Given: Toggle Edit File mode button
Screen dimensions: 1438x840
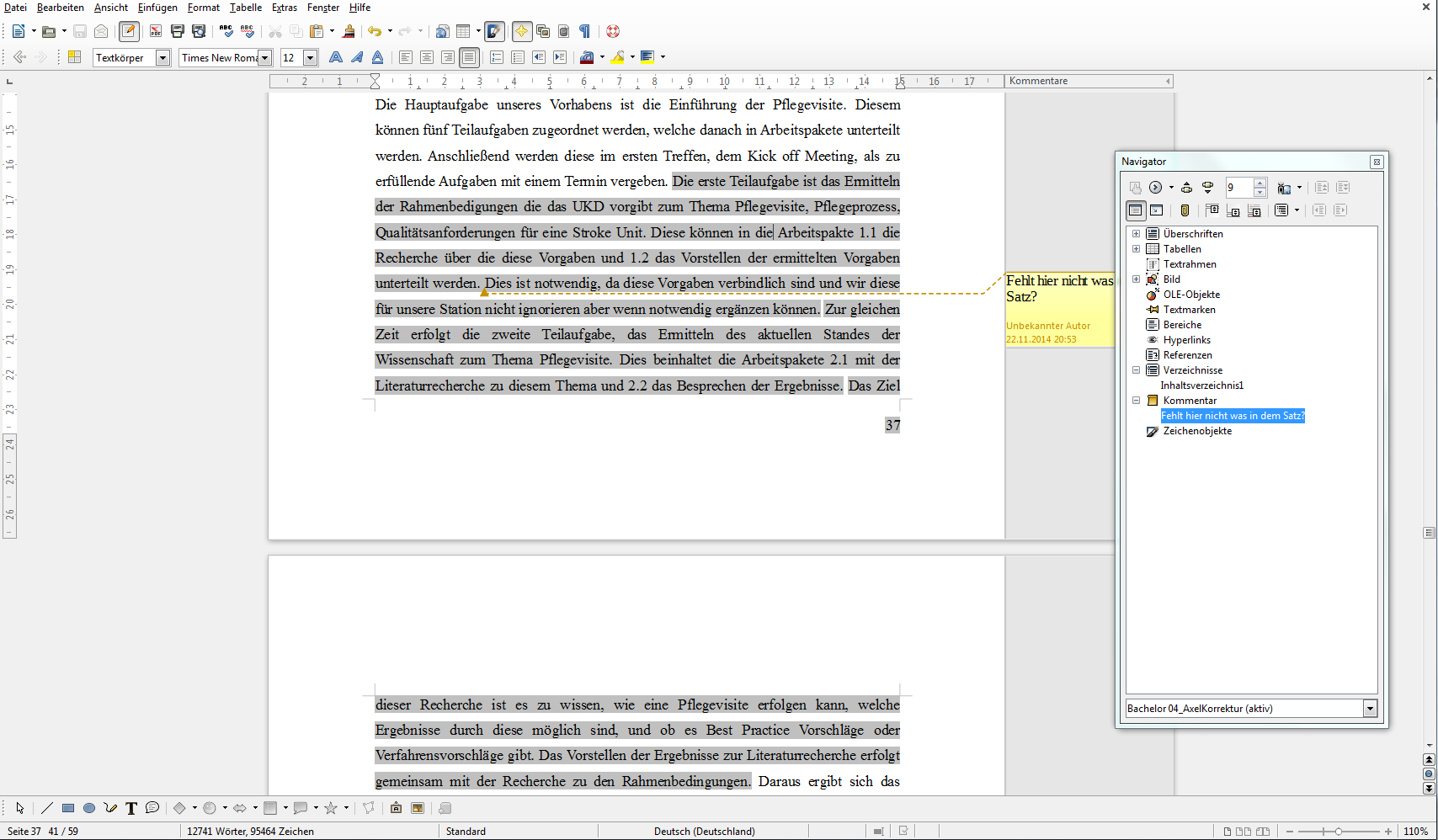Looking at the screenshot, I should (x=129, y=31).
